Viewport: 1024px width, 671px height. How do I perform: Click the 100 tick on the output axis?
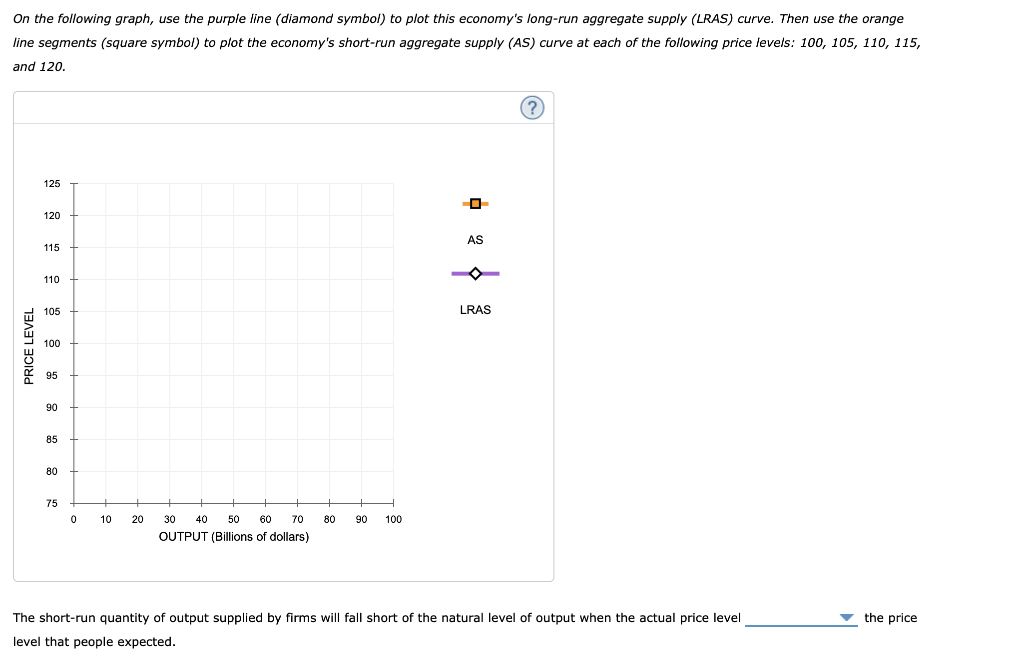(x=392, y=519)
